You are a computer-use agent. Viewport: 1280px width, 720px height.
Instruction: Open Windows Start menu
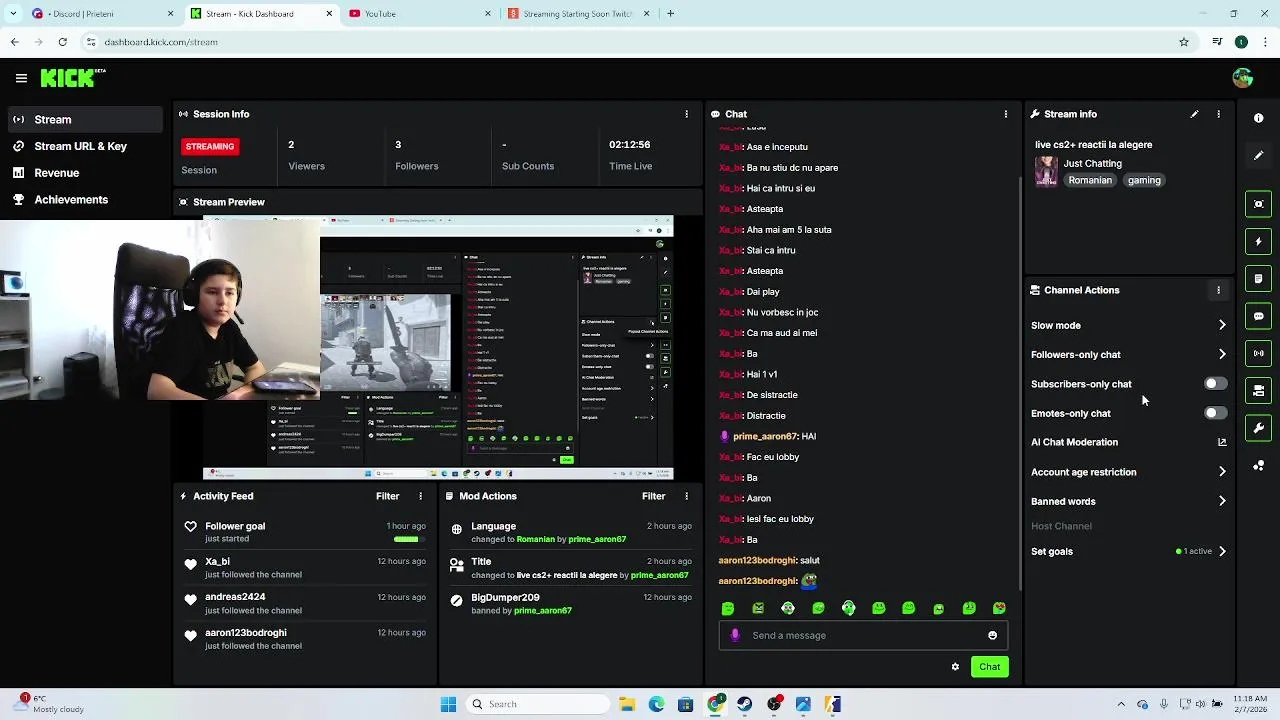(x=448, y=704)
